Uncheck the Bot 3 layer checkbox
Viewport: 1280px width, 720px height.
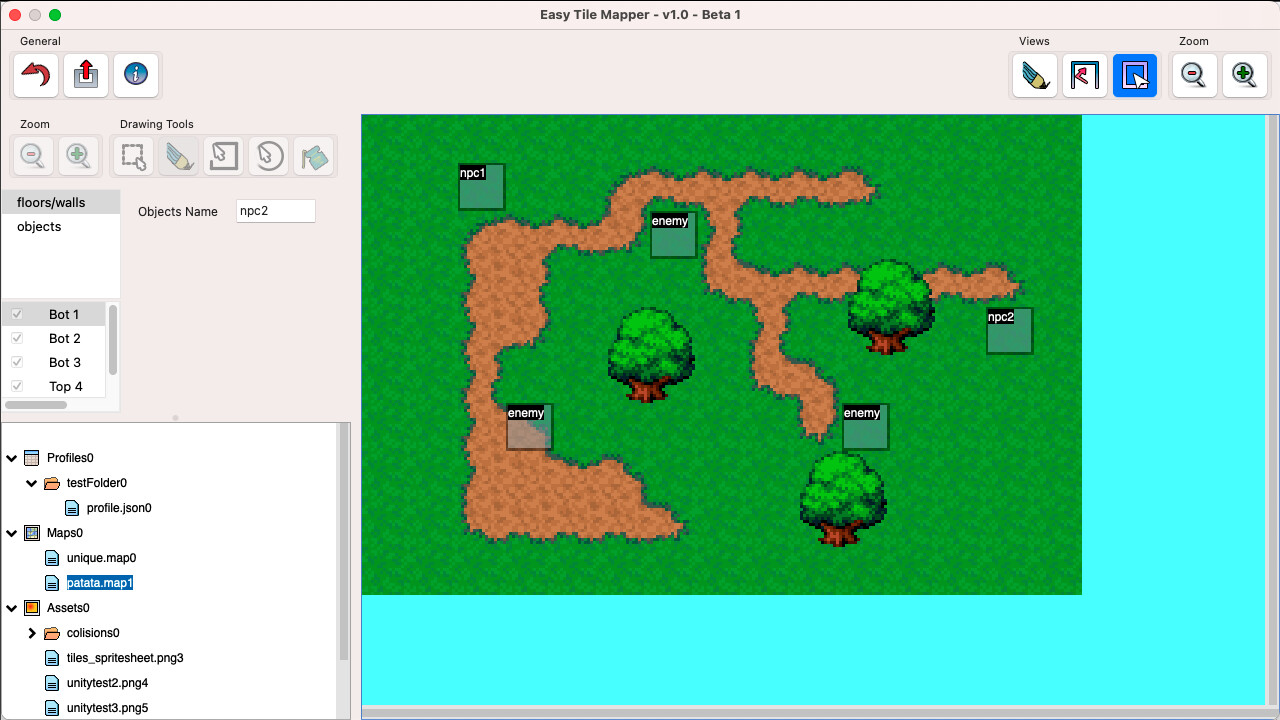click(16, 362)
